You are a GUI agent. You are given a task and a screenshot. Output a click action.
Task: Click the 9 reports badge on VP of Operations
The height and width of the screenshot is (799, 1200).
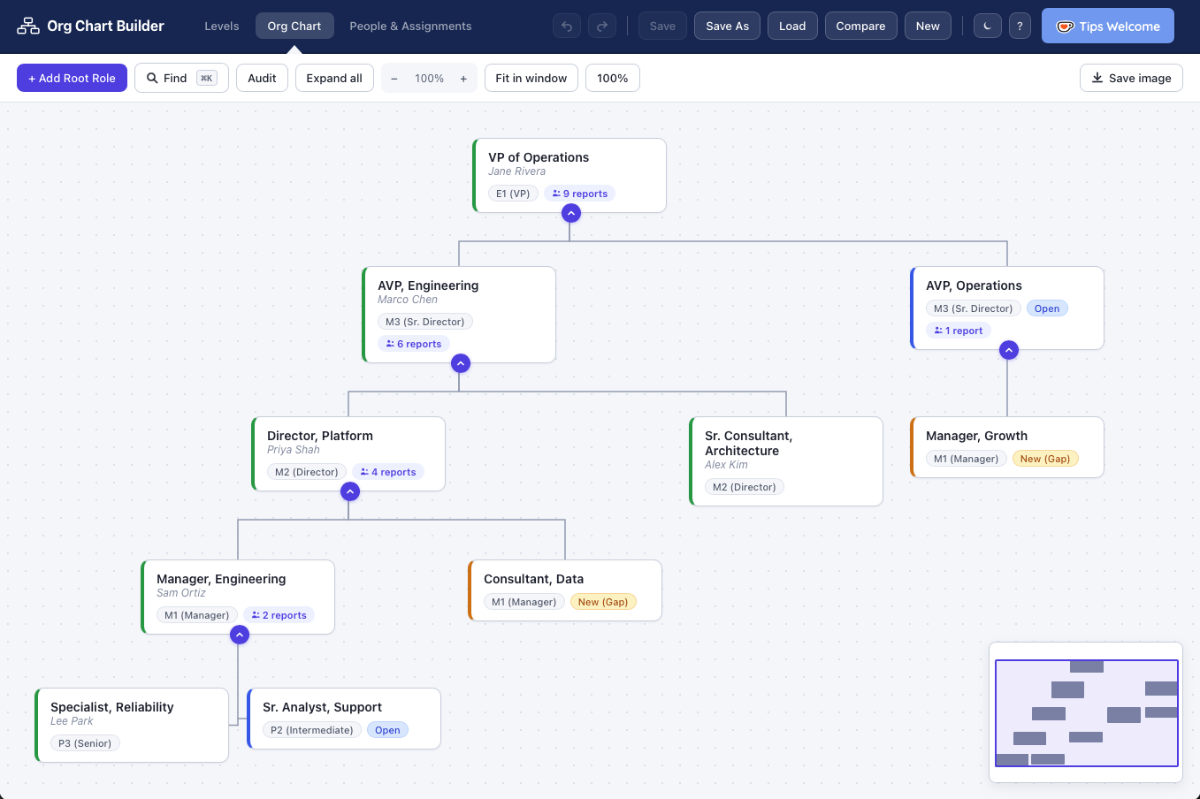click(x=579, y=193)
